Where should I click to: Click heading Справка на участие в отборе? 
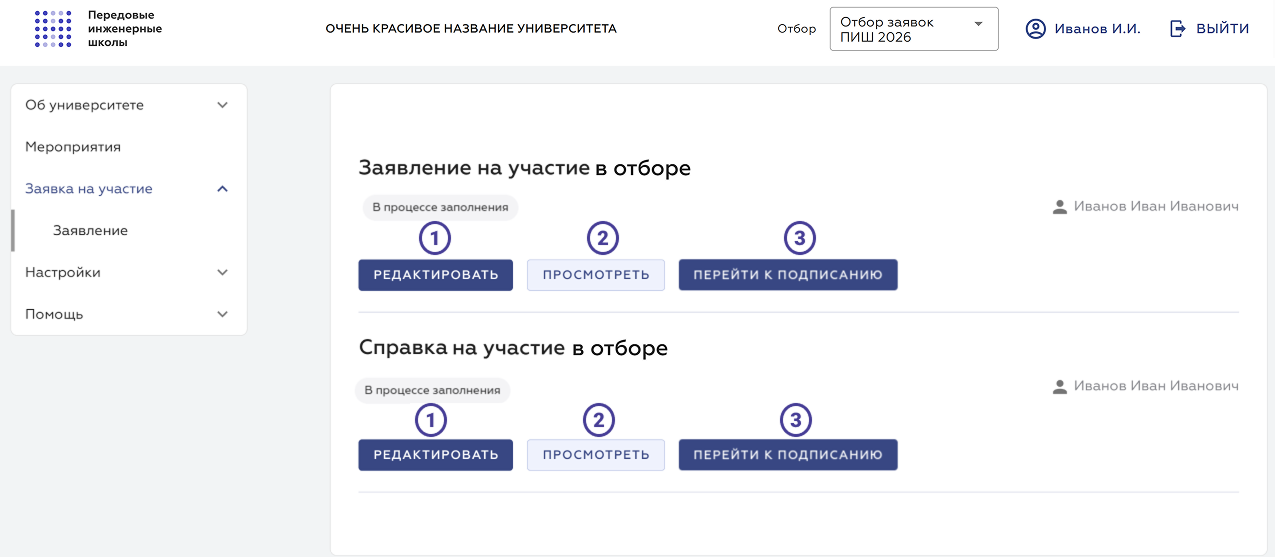[x=513, y=348]
